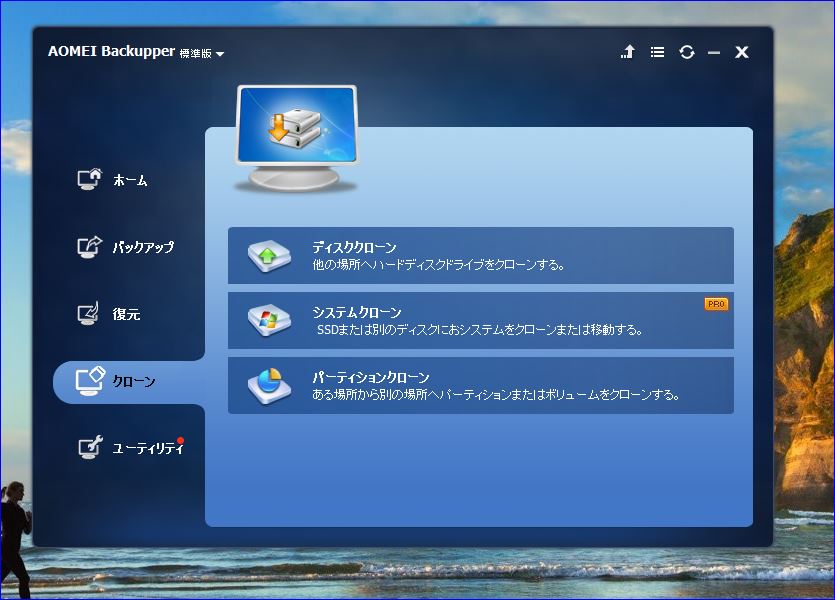Click the monitor with disks clone illustration
This screenshot has width=835, height=600.
[x=296, y=138]
